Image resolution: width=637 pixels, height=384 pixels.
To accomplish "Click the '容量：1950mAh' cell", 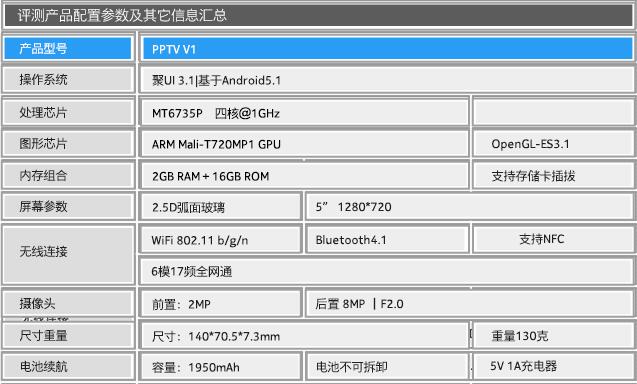I will pyautogui.click(x=221, y=367).
